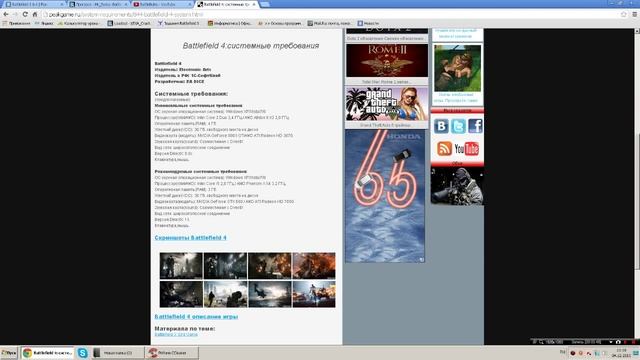The image size is (640, 360).
Task: Click the 'Battlefield 4: системные требования' page heading
Action: pos(251,46)
